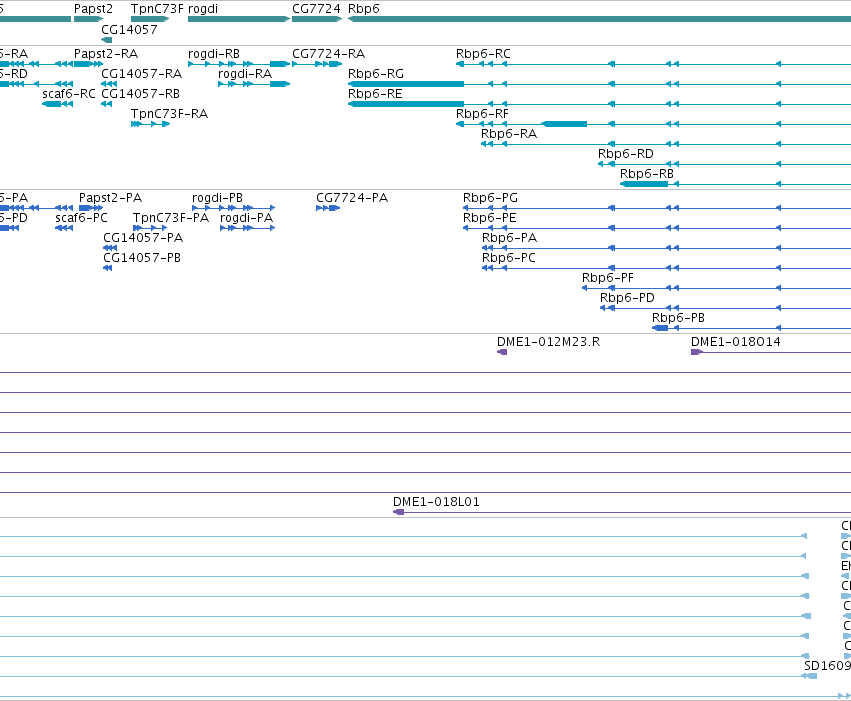Click transcript CG14057-RB label
The height and width of the screenshot is (701, 851).
(141, 94)
